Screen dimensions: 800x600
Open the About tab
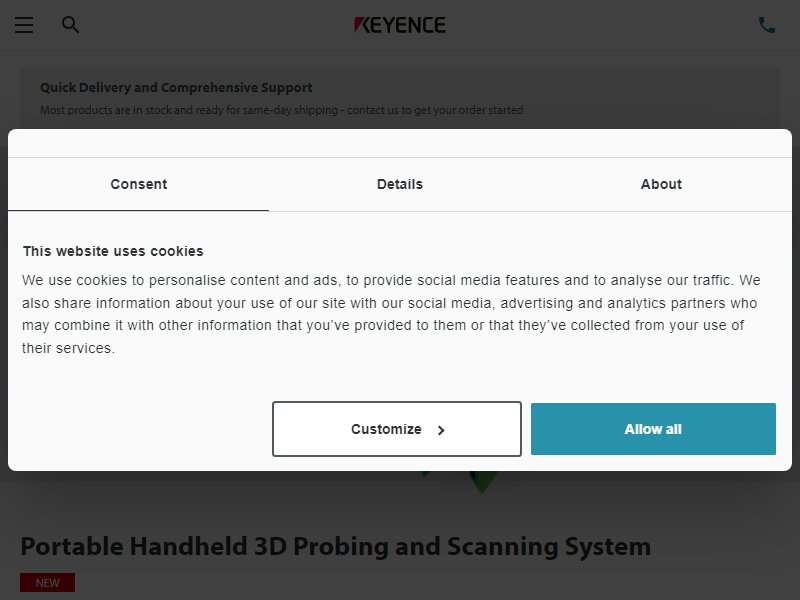point(661,184)
